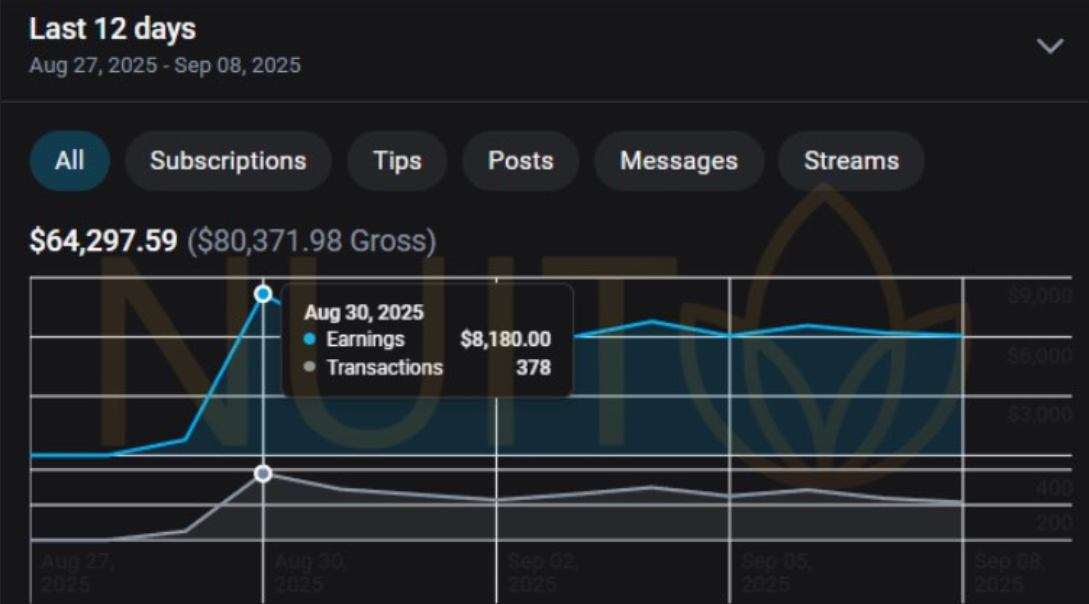Click the Aug 30 transactions point marker

(263, 473)
